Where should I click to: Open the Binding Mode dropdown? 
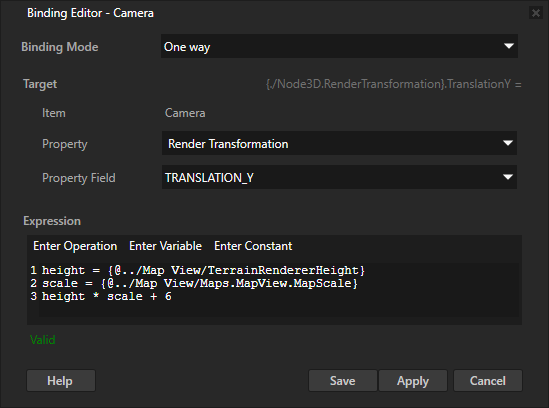(339, 46)
